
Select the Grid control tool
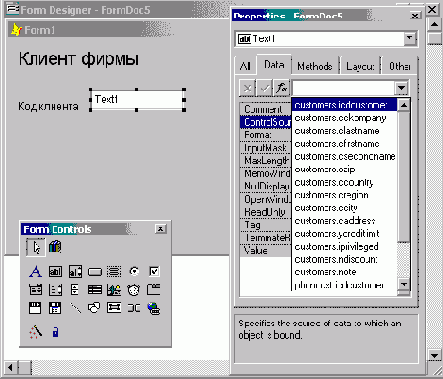(x=95, y=290)
